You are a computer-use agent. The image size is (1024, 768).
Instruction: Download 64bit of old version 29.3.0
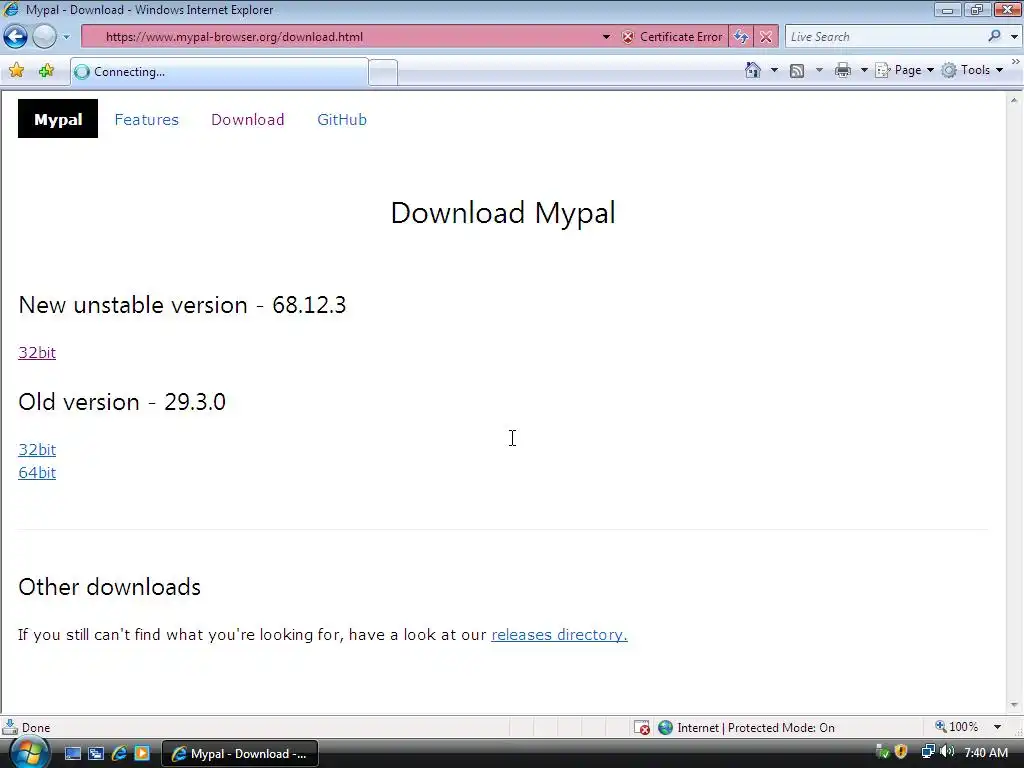[x=37, y=473]
